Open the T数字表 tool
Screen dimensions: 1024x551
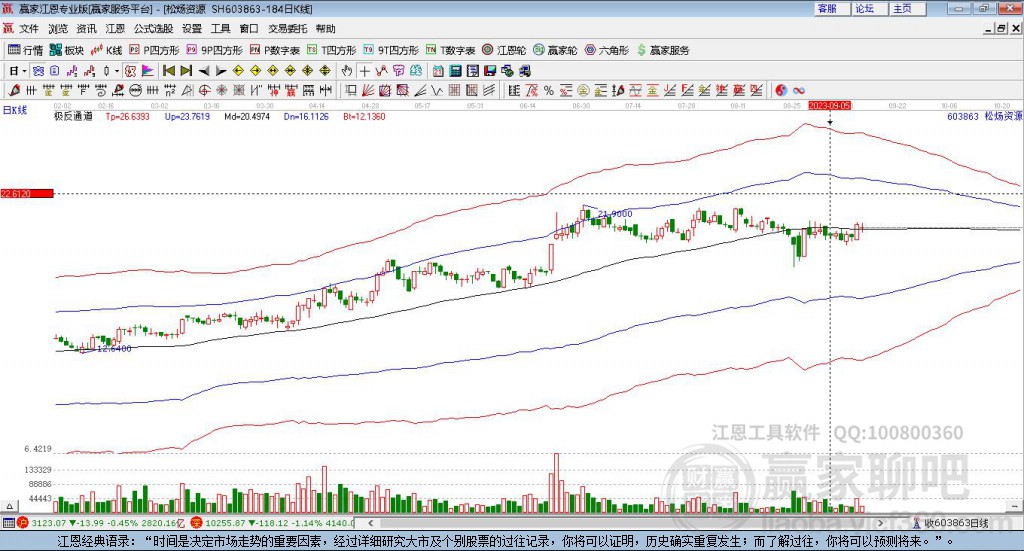click(450, 50)
